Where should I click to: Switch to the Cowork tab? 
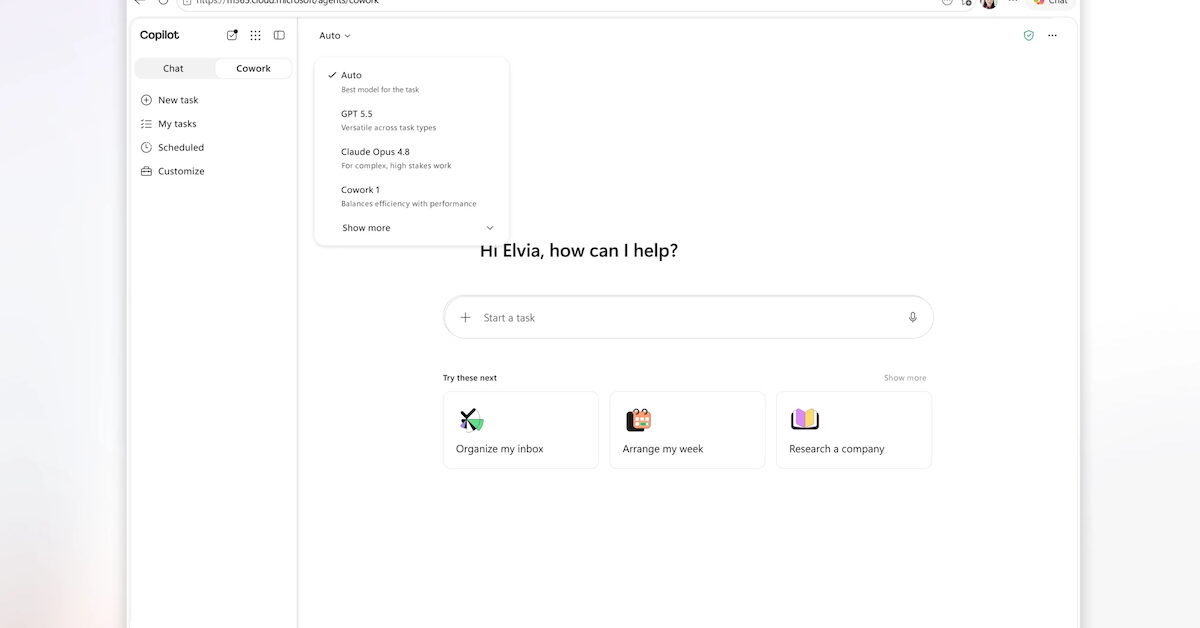coord(253,68)
